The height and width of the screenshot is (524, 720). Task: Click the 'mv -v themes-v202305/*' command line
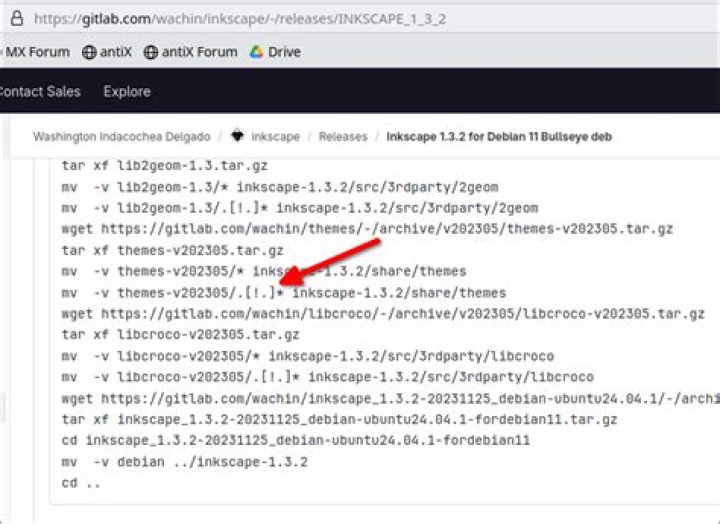[264, 271]
